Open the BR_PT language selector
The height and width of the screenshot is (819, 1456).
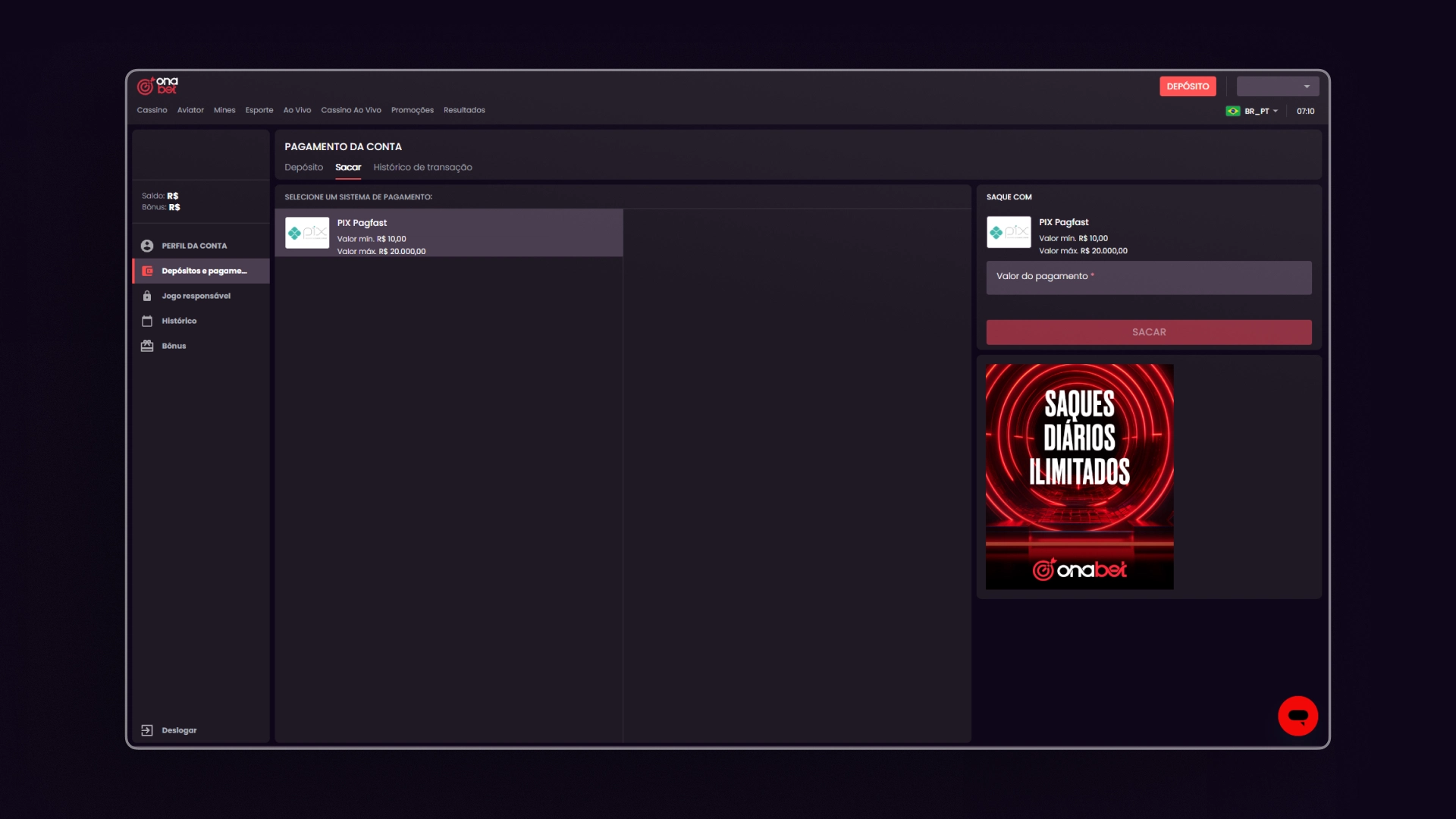point(1260,111)
